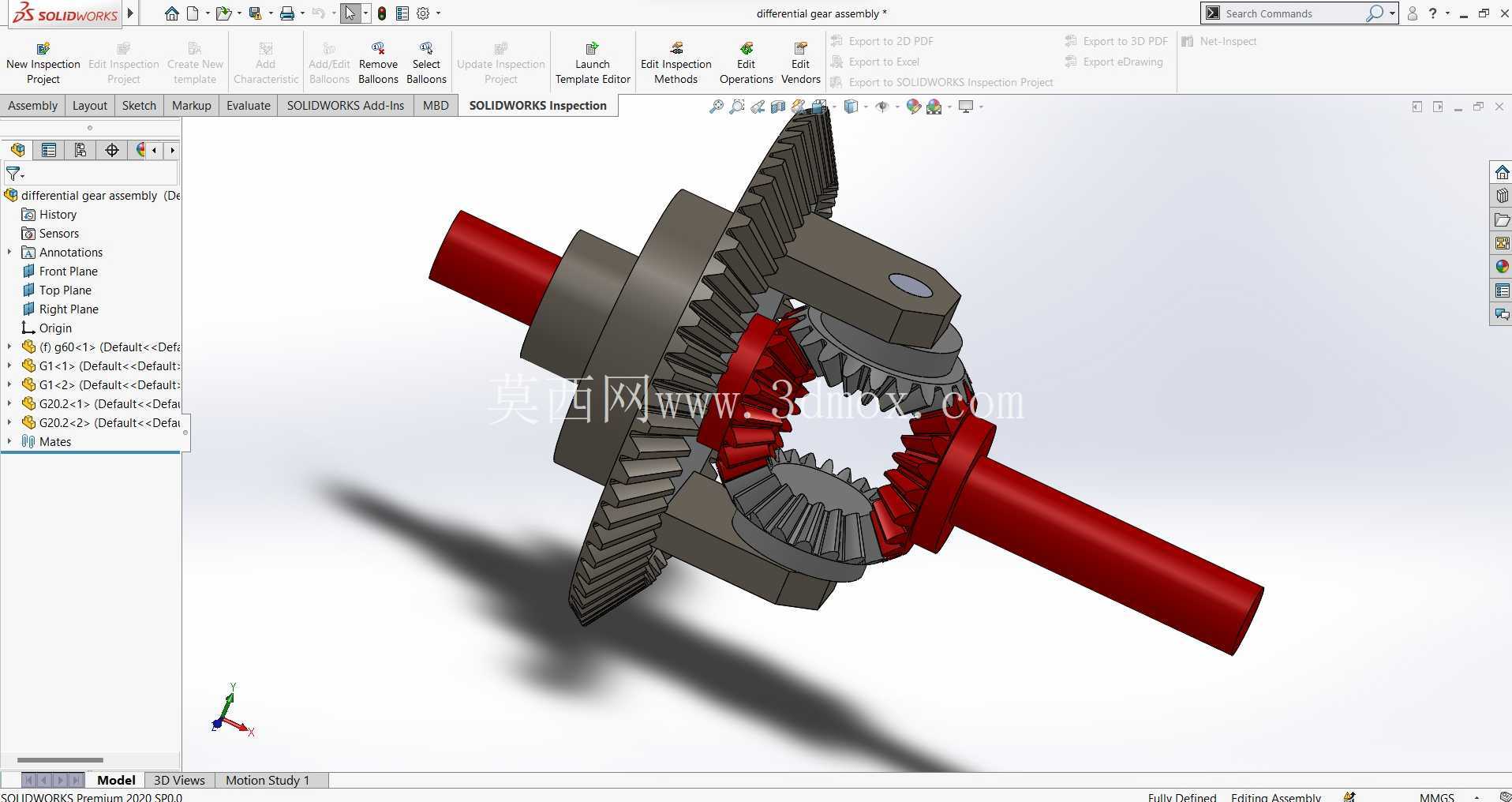1512x802 pixels.
Task: Click Apply Scene icon
Action: click(x=934, y=107)
